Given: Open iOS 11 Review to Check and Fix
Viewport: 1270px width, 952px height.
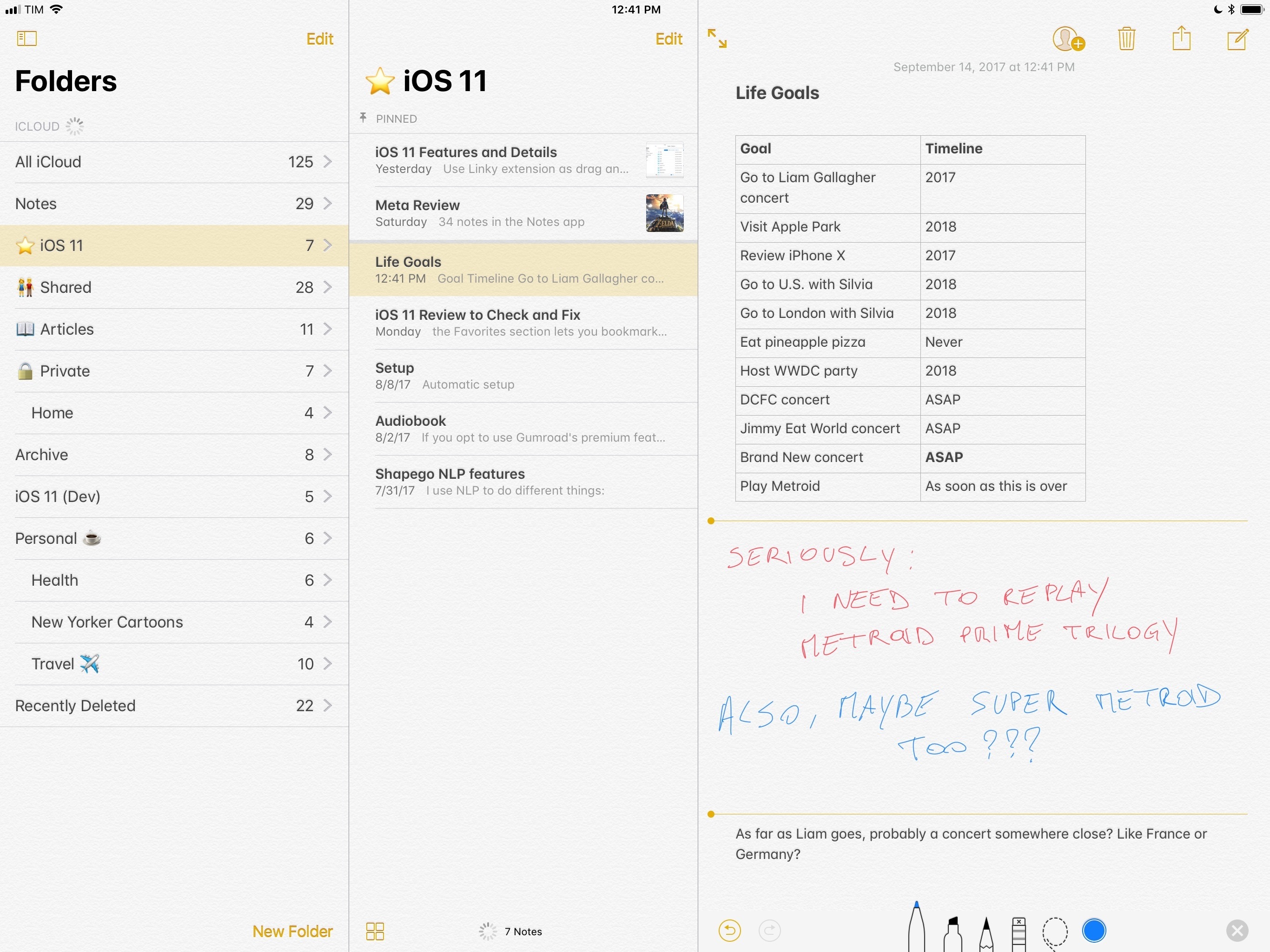Looking at the screenshot, I should click(x=523, y=323).
